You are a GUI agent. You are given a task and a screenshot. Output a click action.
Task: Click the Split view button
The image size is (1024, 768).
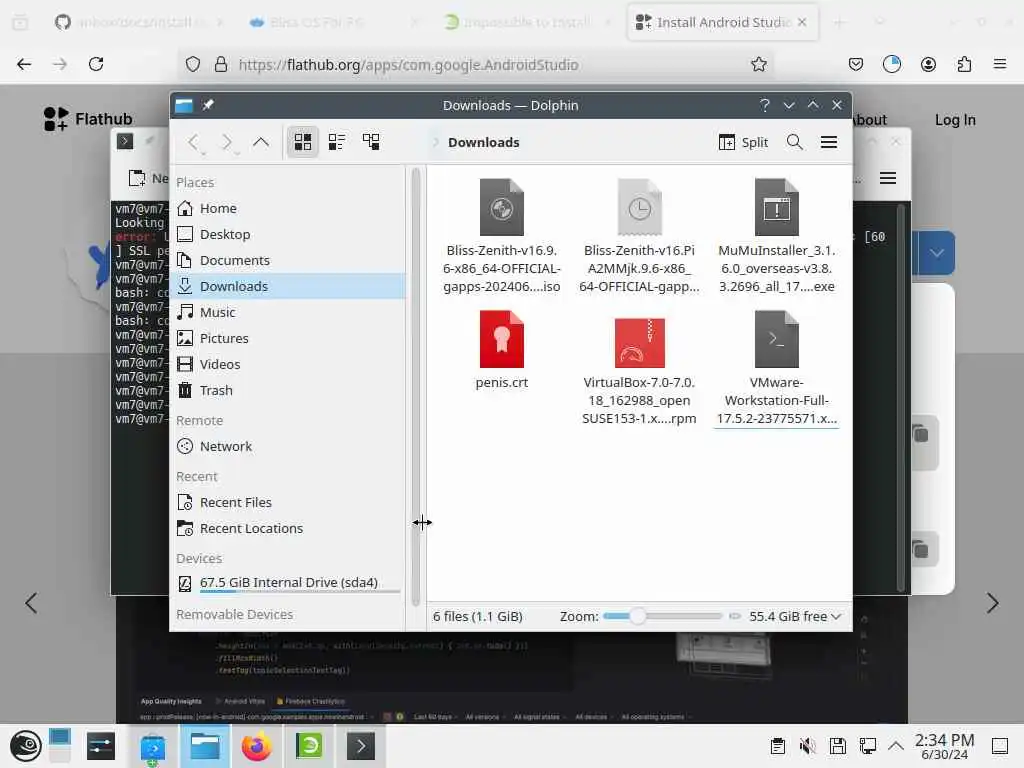point(743,142)
